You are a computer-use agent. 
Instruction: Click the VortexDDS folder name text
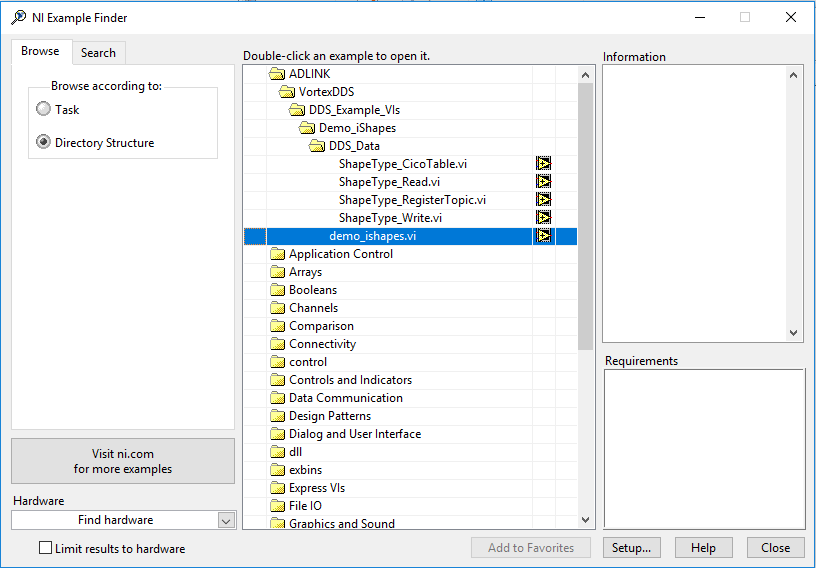[x=326, y=92]
